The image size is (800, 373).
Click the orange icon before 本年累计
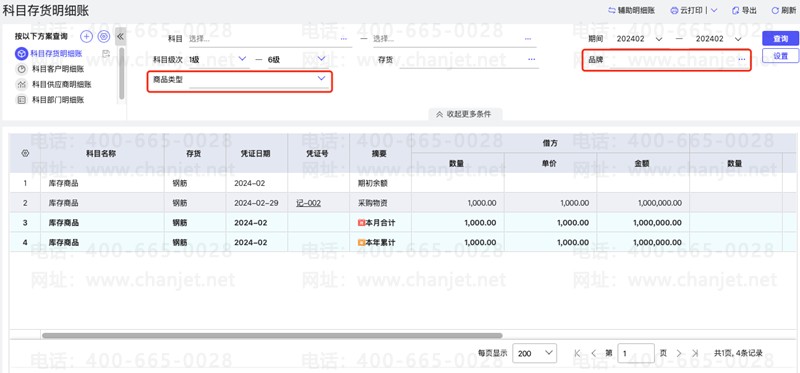(362, 242)
